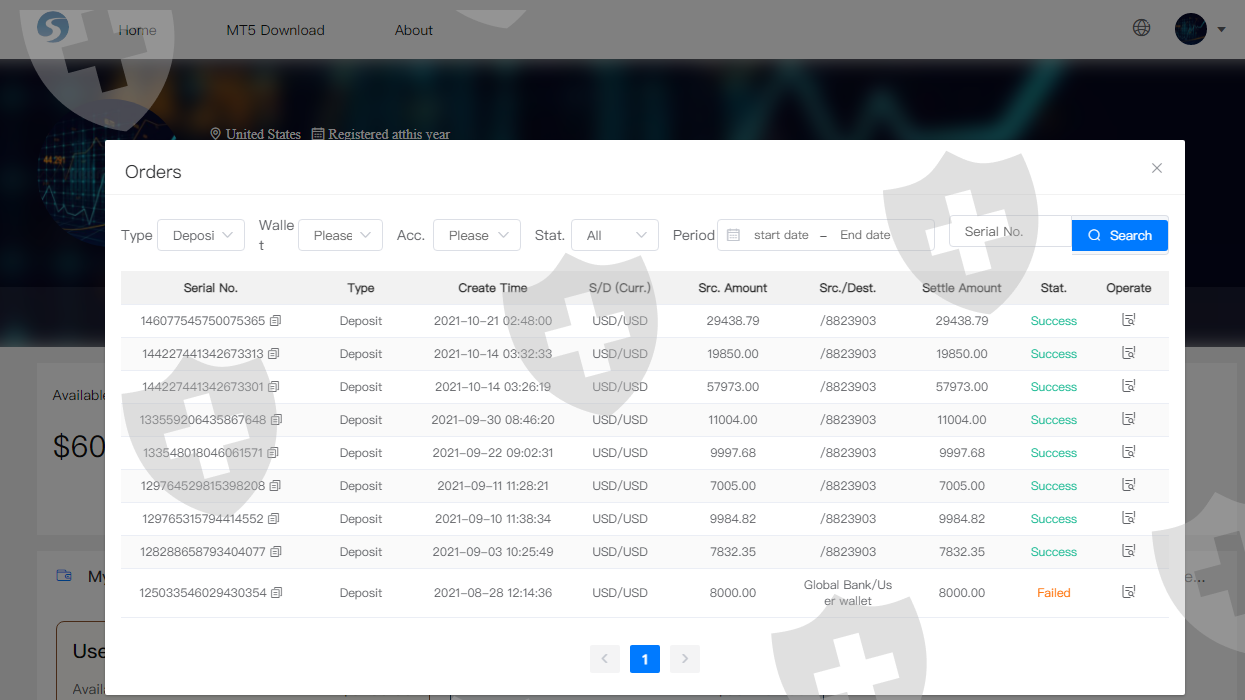This screenshot has height=700, width=1245.
Task: Go to the About page
Action: pyautogui.click(x=413, y=30)
